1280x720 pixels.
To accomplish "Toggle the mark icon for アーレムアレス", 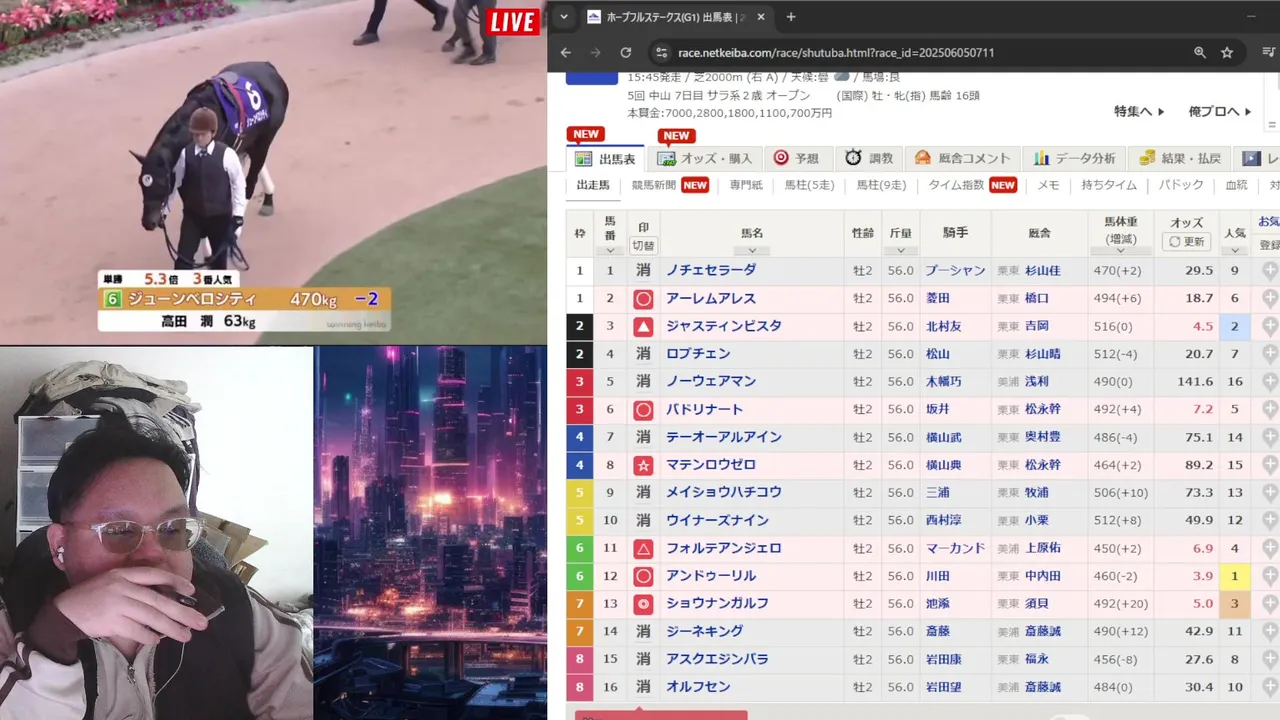I will point(643,298).
